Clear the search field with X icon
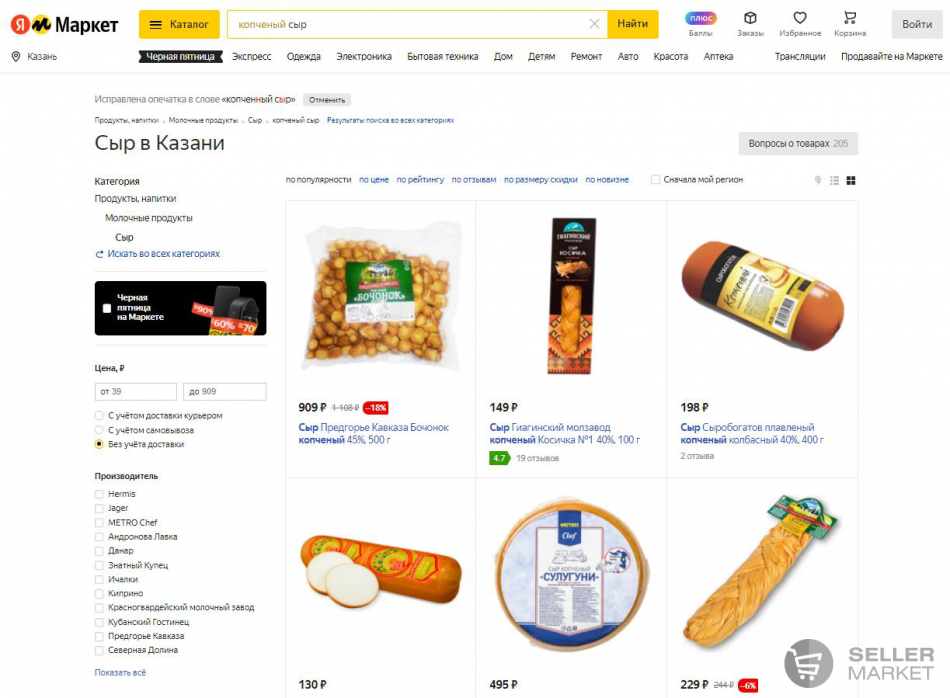 click(594, 24)
